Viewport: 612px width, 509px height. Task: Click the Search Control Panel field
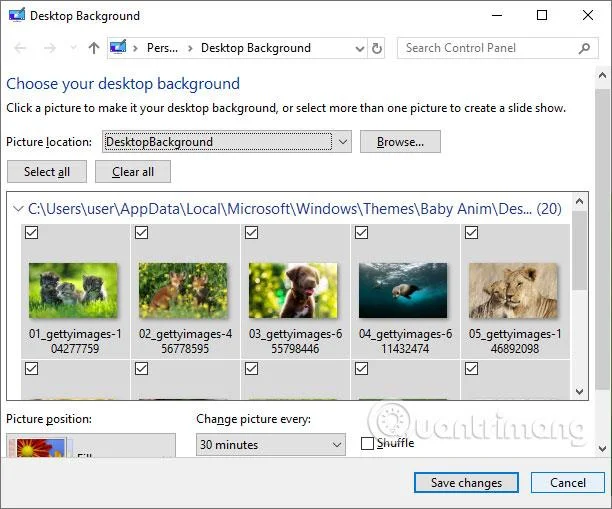(x=498, y=48)
